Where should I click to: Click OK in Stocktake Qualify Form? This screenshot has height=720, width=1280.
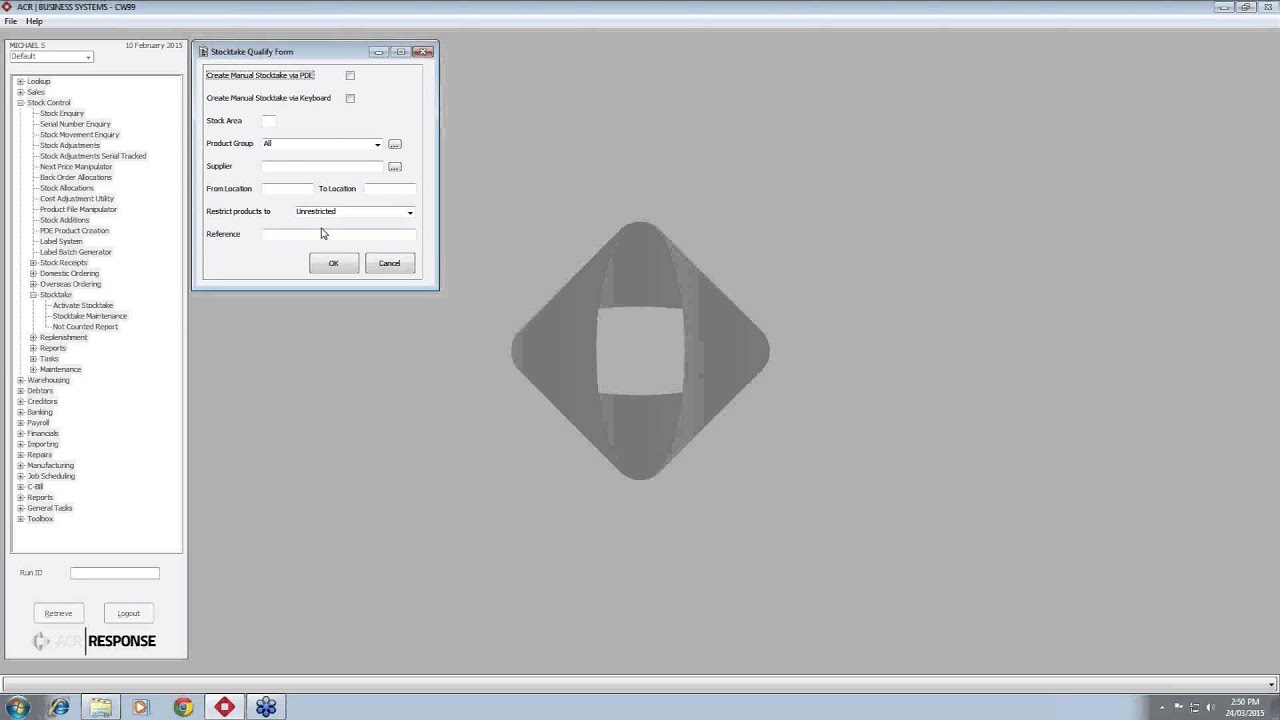pyautogui.click(x=334, y=263)
